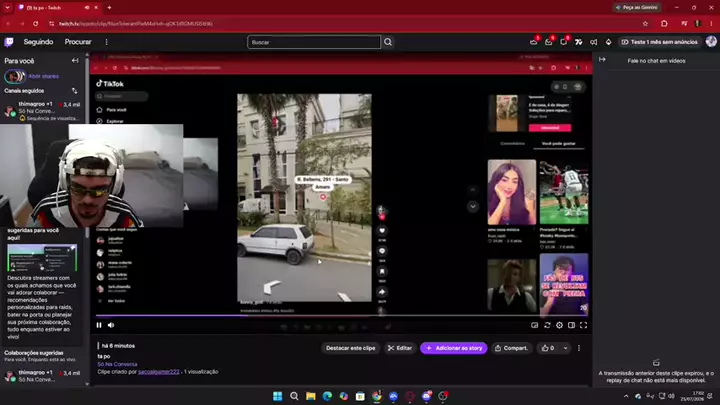Open Microsoft Store from taskbar
Image resolution: width=720 pixels, height=405 pixels.
[360, 396]
